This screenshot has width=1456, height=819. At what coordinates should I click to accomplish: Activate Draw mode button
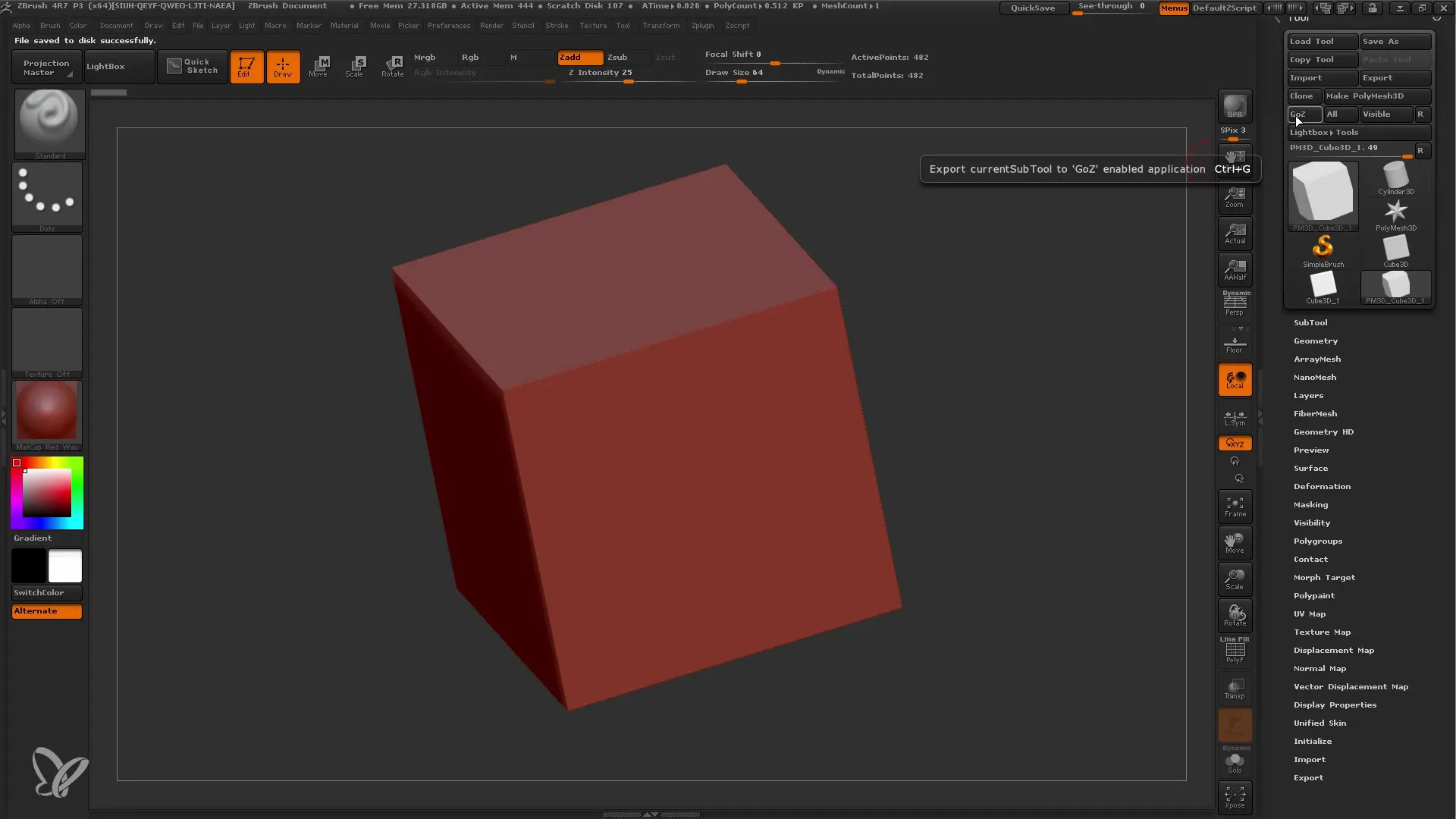pos(283,67)
